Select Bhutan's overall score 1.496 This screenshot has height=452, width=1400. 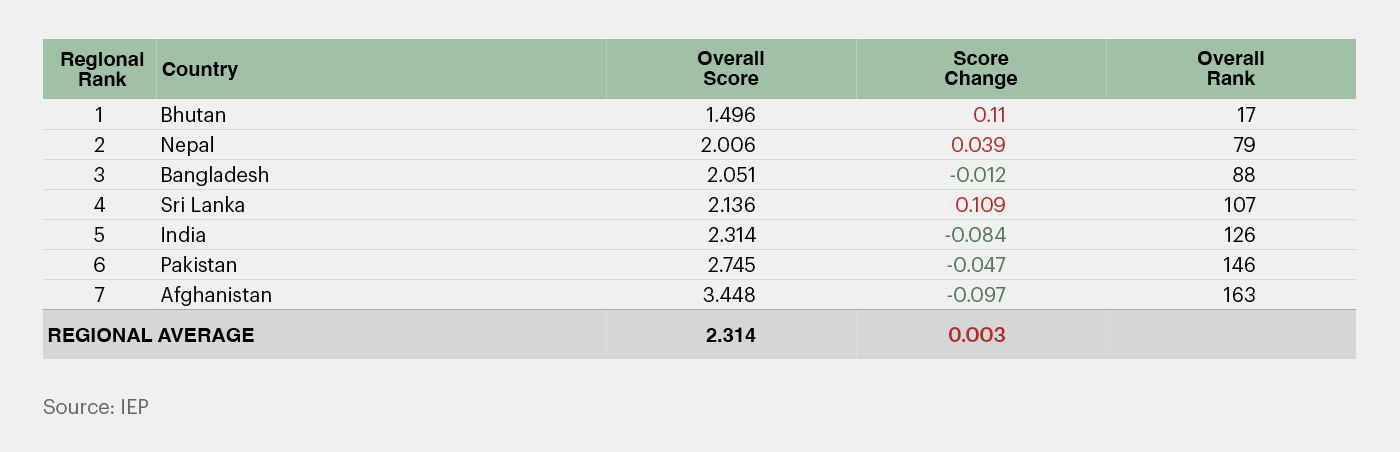click(x=731, y=115)
